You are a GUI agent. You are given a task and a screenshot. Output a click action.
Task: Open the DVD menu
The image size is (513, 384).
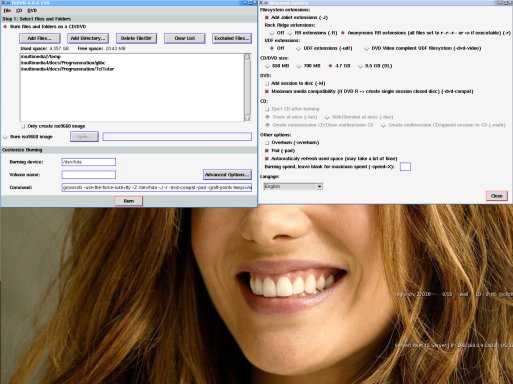[x=32, y=11]
